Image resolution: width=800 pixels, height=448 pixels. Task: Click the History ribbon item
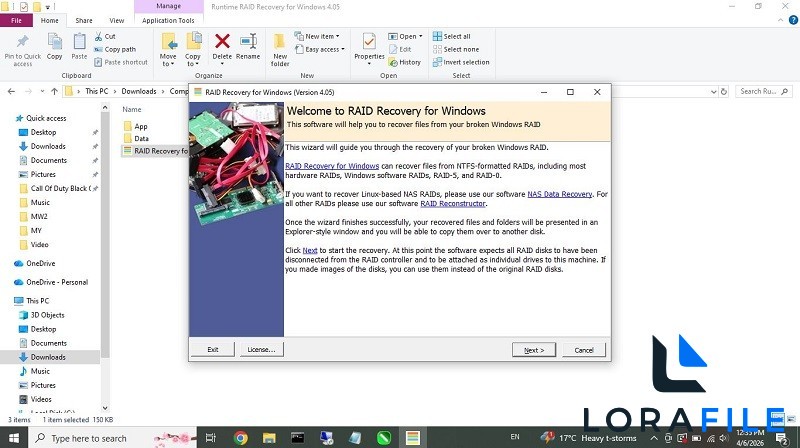click(x=405, y=62)
